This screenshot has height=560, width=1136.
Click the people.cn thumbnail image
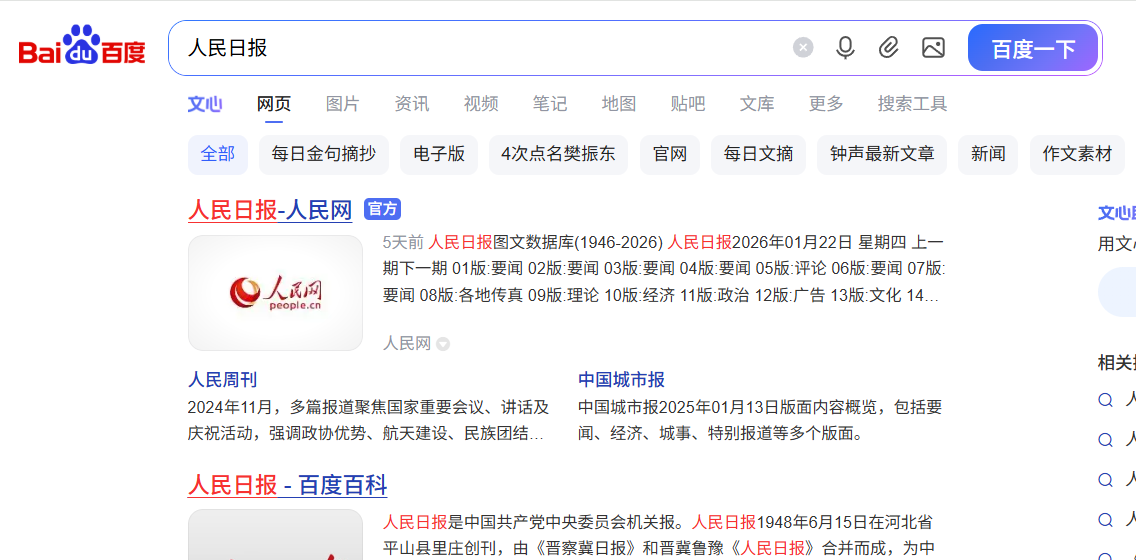275,293
